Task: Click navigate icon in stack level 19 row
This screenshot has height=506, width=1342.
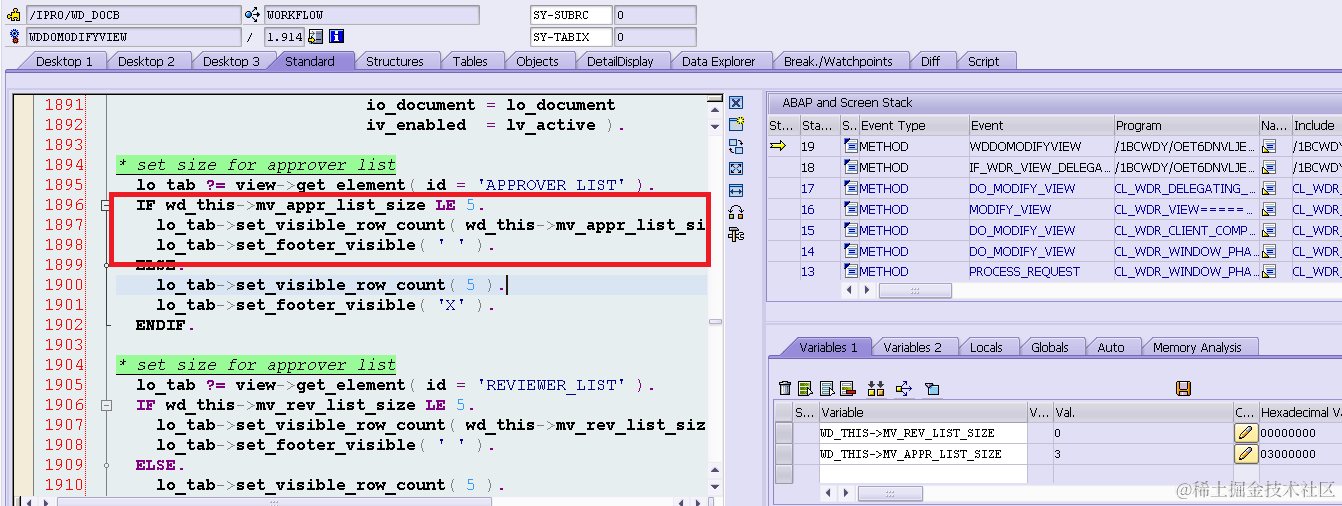Action: [x=1269, y=147]
